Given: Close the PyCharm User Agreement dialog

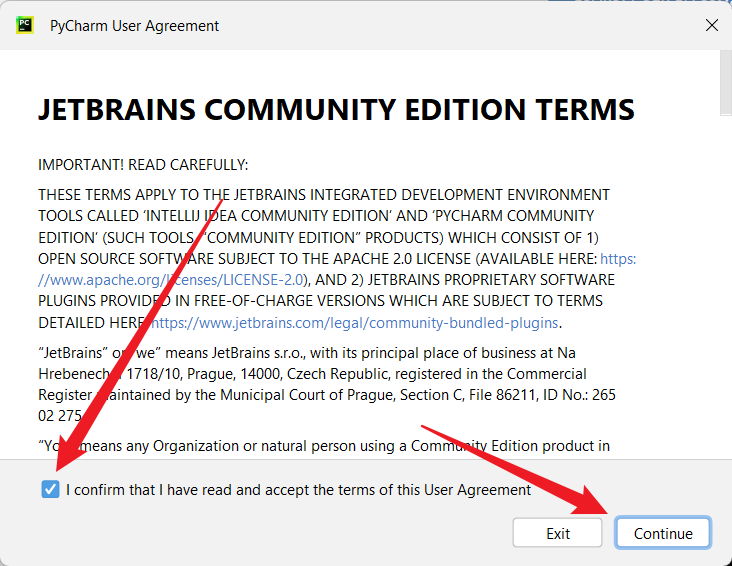Looking at the screenshot, I should click(711, 26).
